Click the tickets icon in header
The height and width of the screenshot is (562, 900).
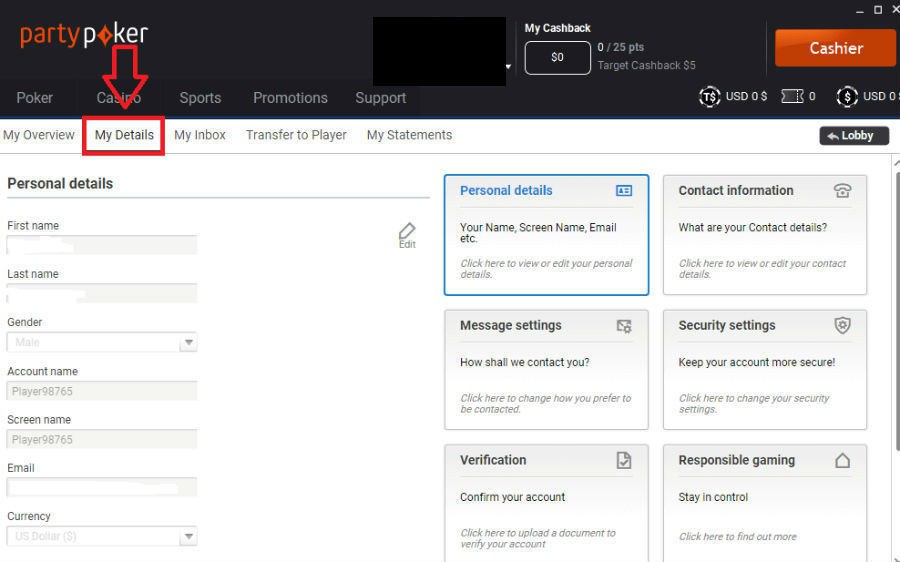coord(792,97)
